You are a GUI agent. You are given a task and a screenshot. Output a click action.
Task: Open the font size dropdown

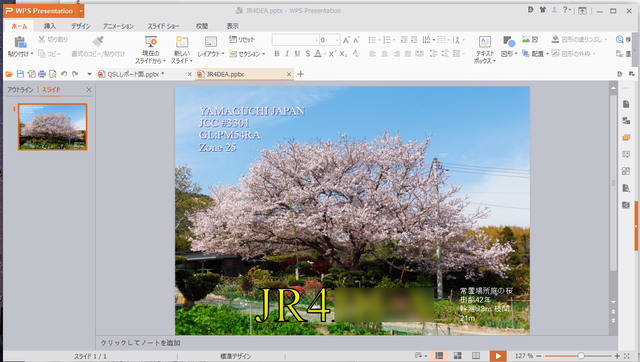(x=337, y=40)
